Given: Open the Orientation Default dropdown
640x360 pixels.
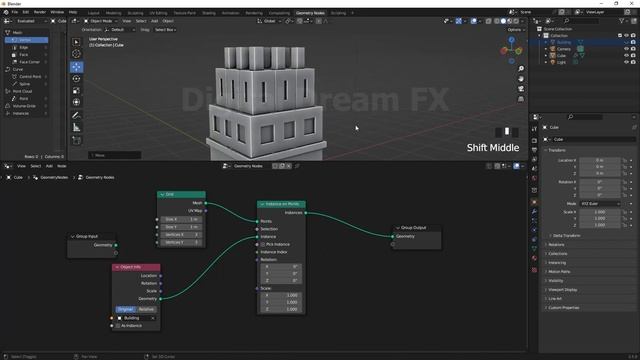Looking at the screenshot, I should [x=120, y=30].
